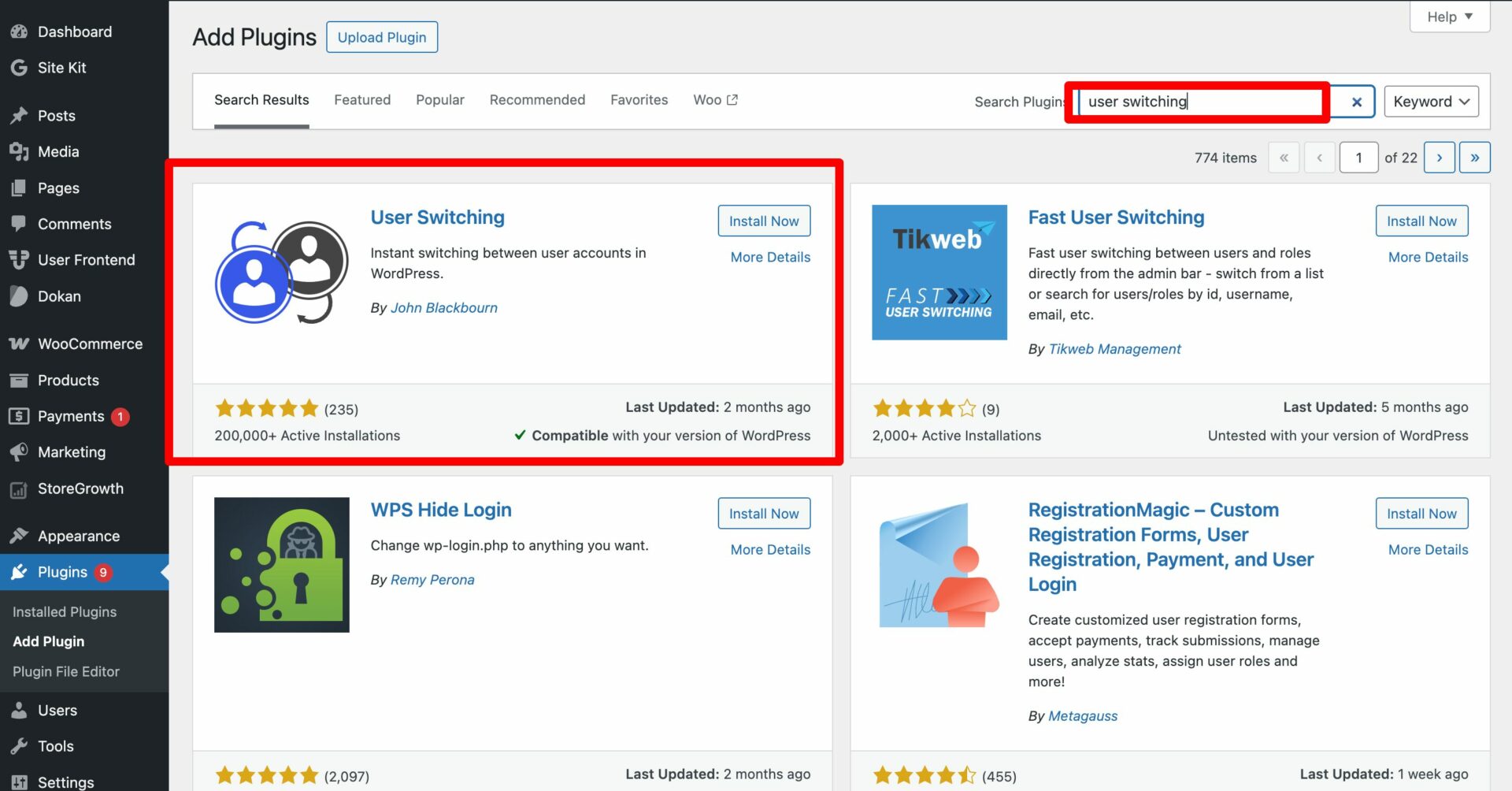View More Details for User Switching
This screenshot has height=791, width=1512.
point(770,257)
